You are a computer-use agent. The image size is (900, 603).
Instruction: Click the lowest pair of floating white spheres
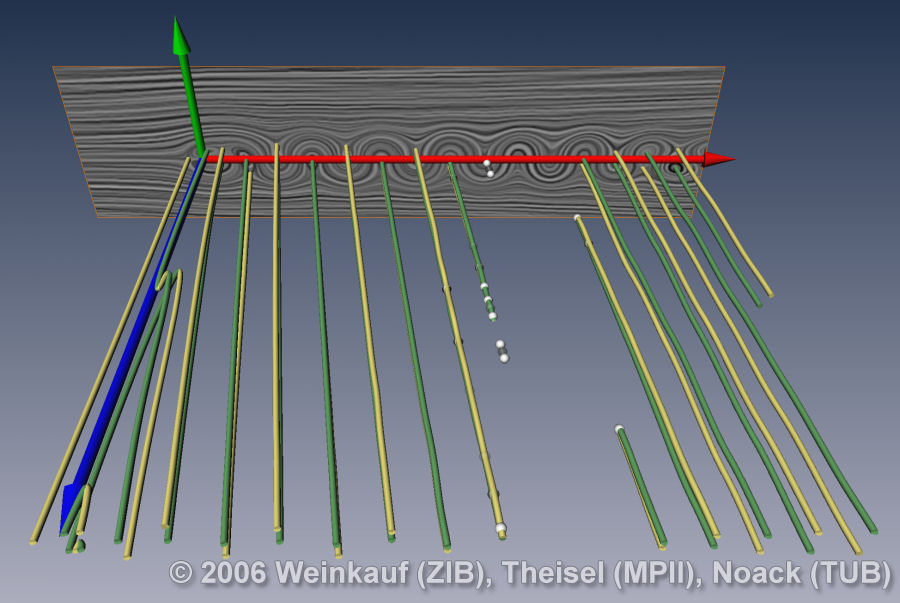pyautogui.click(x=502, y=351)
